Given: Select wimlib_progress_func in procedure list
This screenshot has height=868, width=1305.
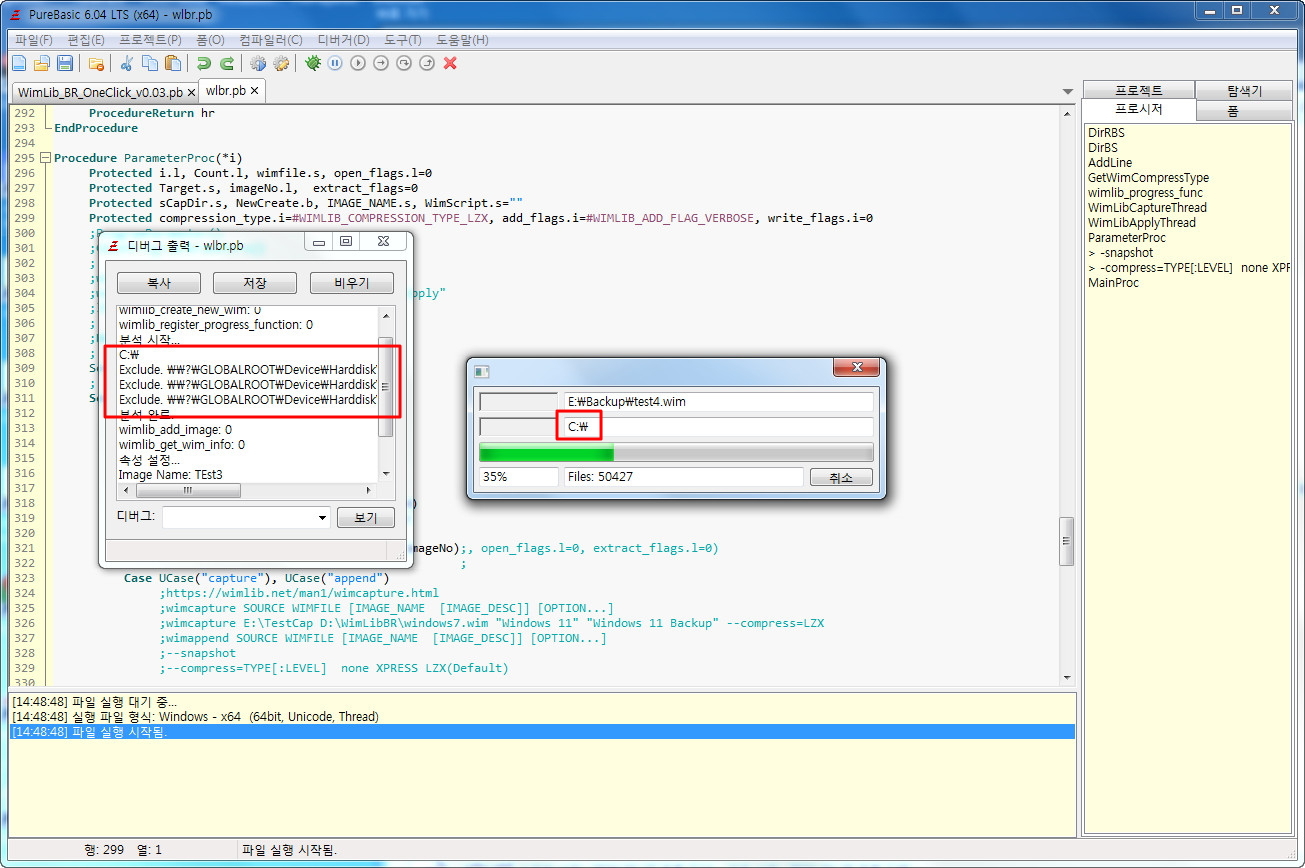Looking at the screenshot, I should pyautogui.click(x=1145, y=192).
